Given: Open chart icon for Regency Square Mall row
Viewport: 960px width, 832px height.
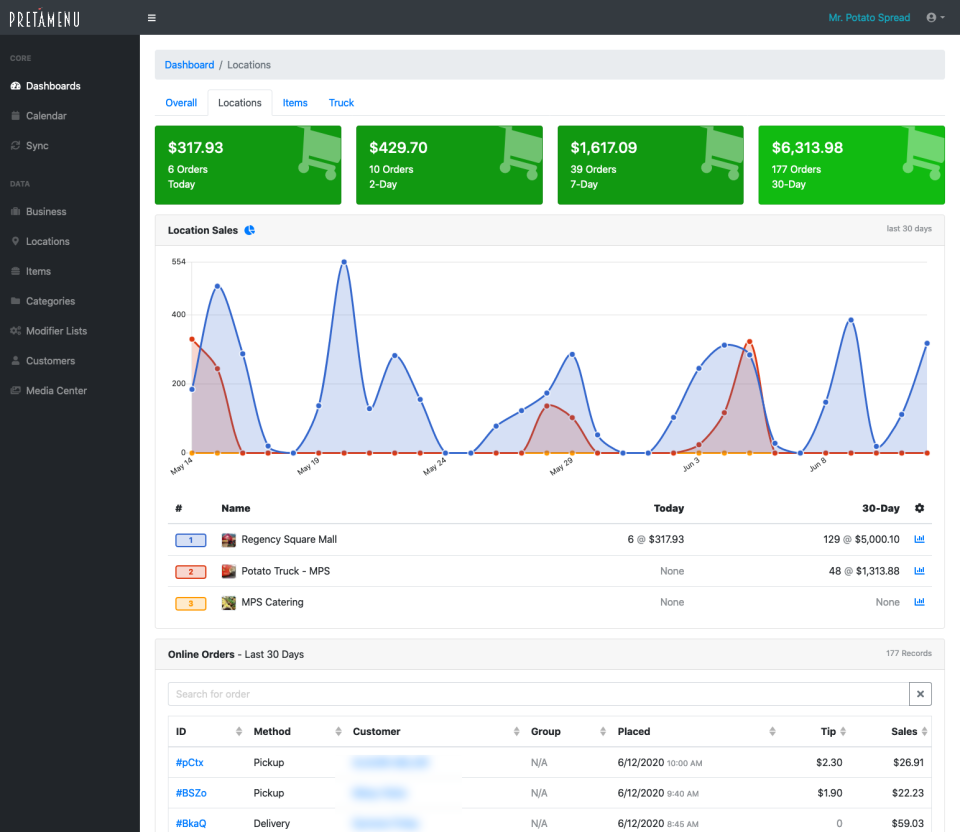Looking at the screenshot, I should tap(919, 539).
